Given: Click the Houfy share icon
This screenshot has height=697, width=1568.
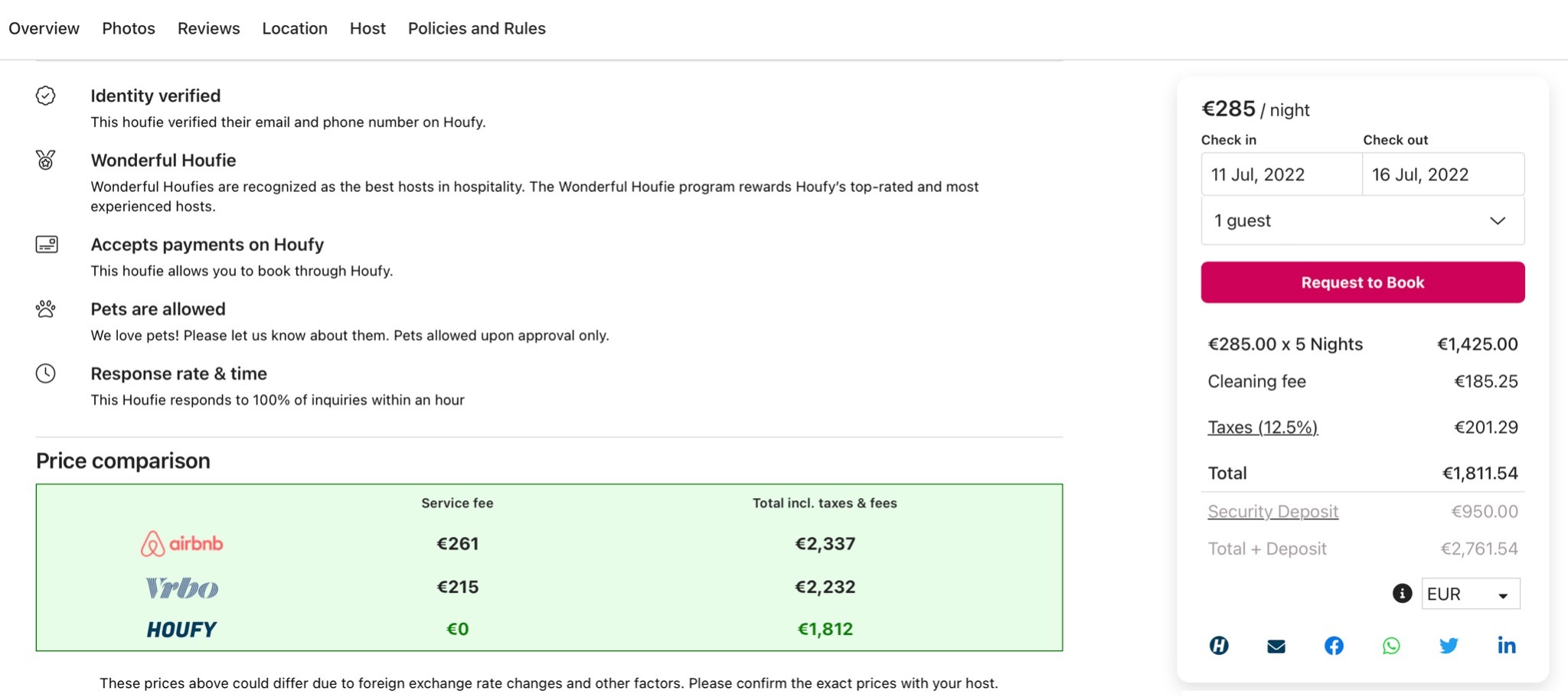Looking at the screenshot, I should [x=1220, y=645].
